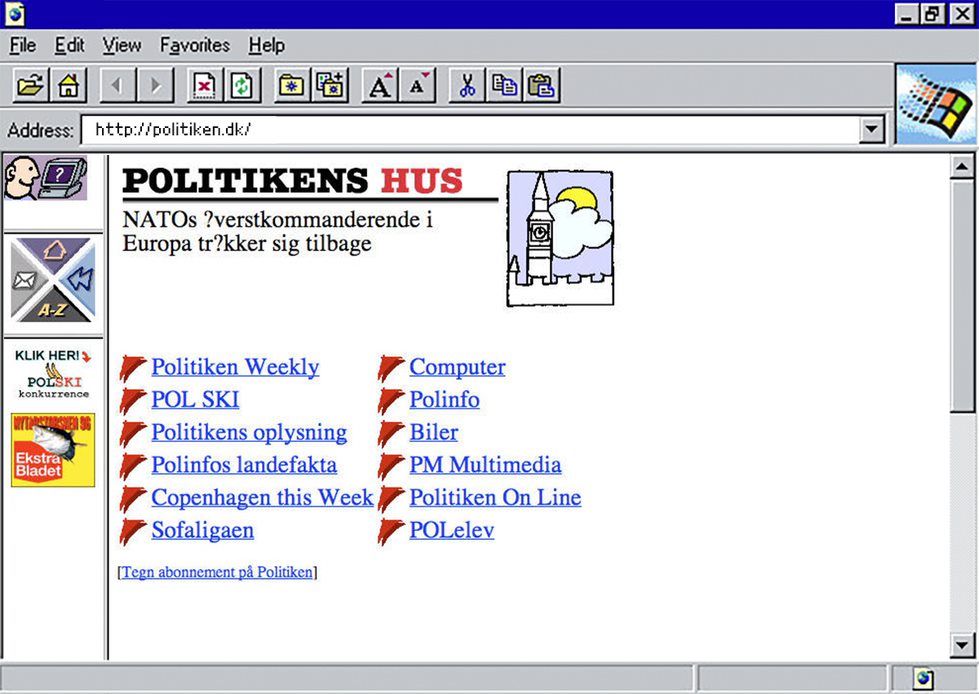This screenshot has width=979, height=694.
Task: Open the Favorites folder icon
Action: [x=292, y=85]
